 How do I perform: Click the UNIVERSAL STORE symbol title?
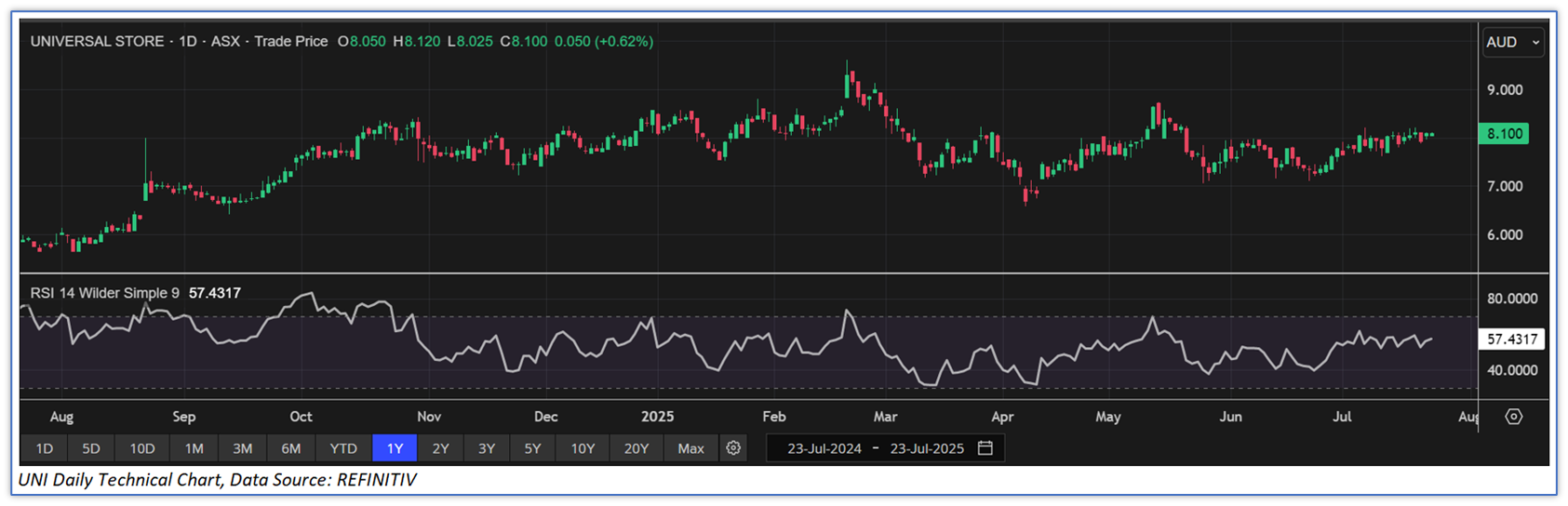point(97,42)
